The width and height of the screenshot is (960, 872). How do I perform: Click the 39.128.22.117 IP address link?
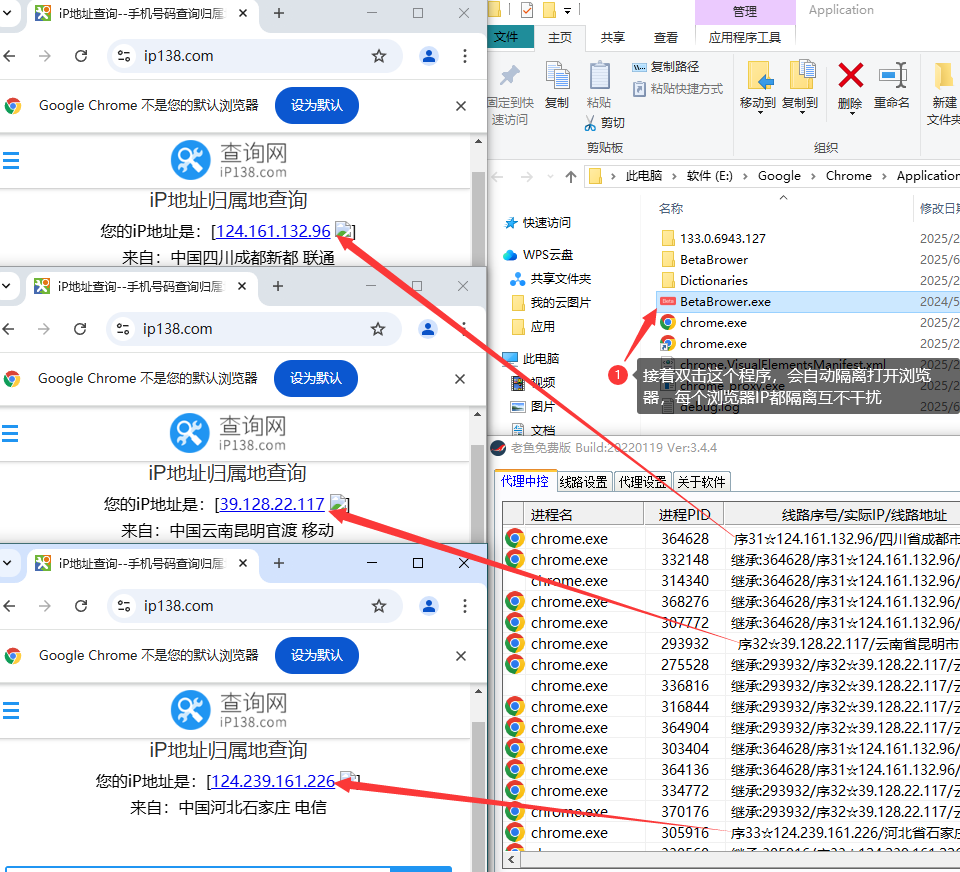click(x=272, y=504)
